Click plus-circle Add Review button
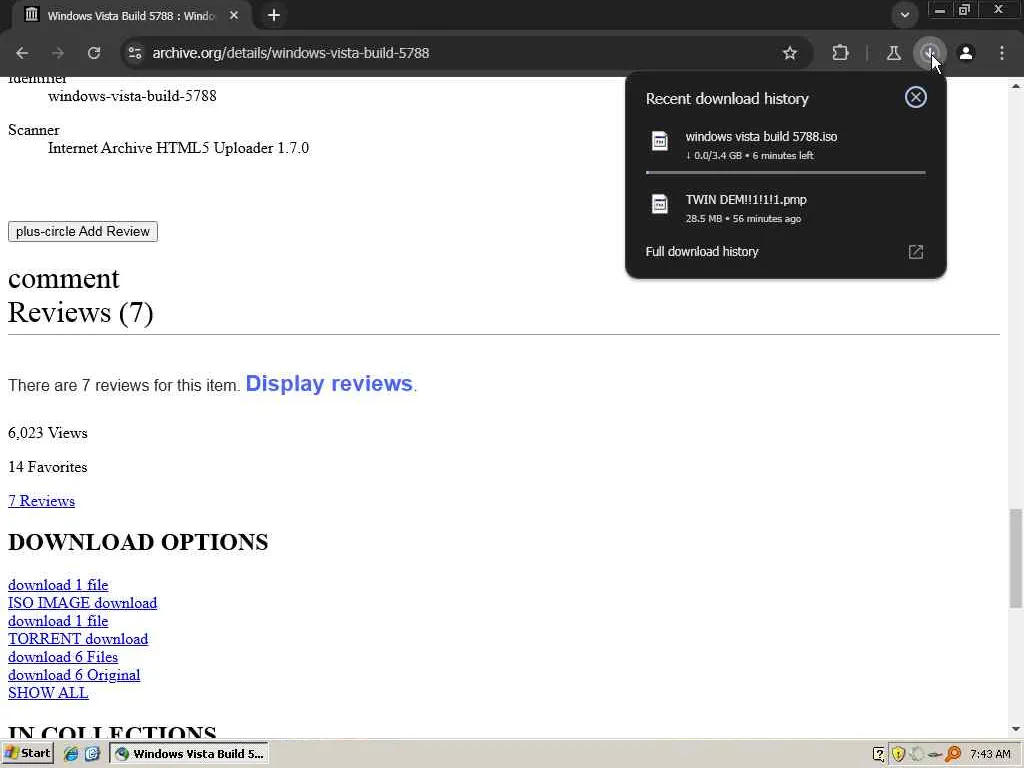 [83, 231]
